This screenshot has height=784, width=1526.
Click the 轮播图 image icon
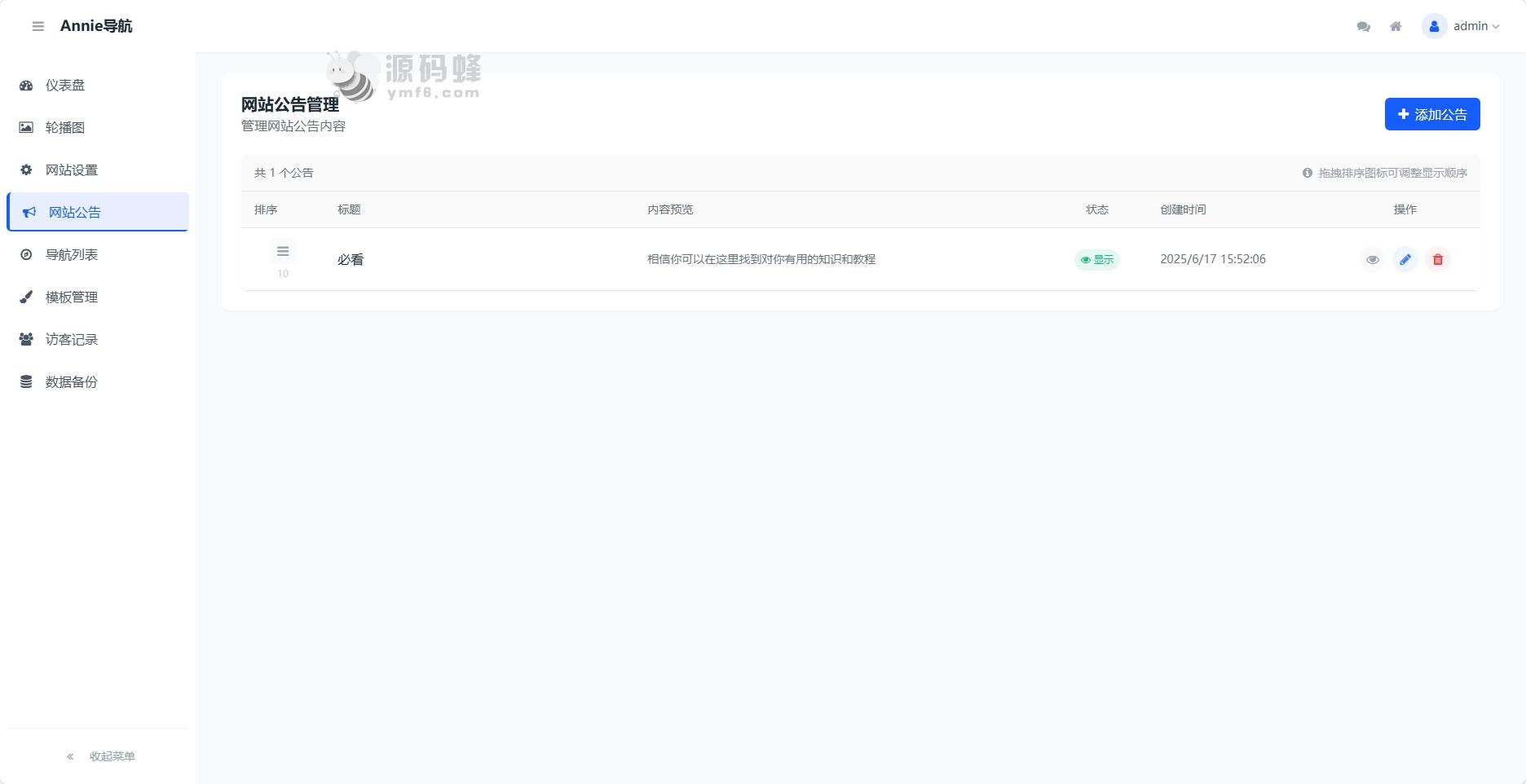26,127
